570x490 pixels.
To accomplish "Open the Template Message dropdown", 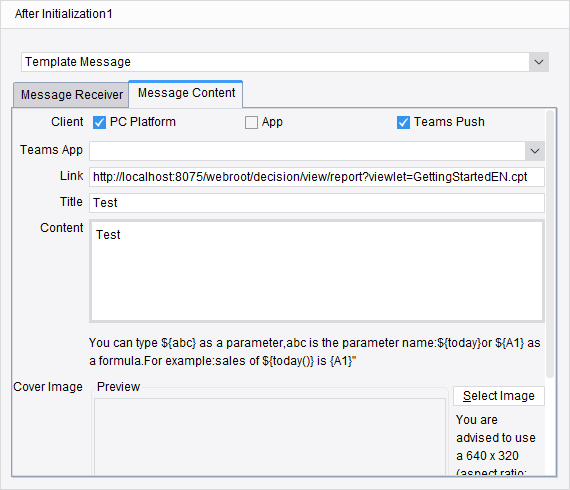I will tap(539, 62).
